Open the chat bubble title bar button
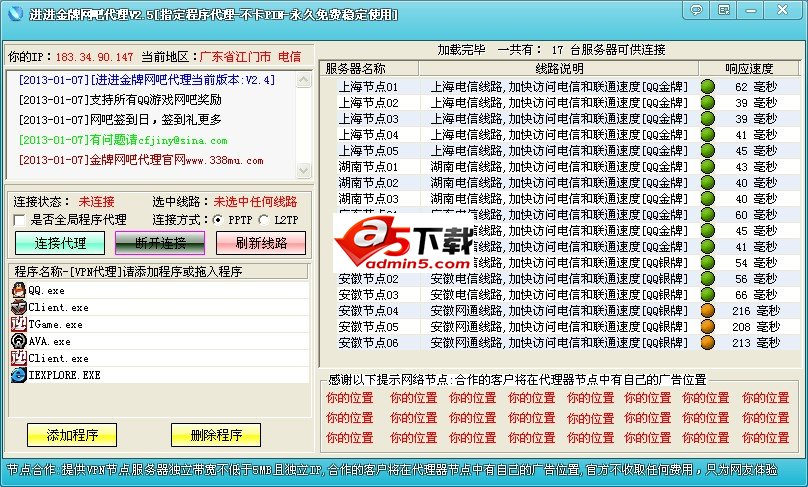The width and height of the screenshot is (808, 487). [x=696, y=10]
